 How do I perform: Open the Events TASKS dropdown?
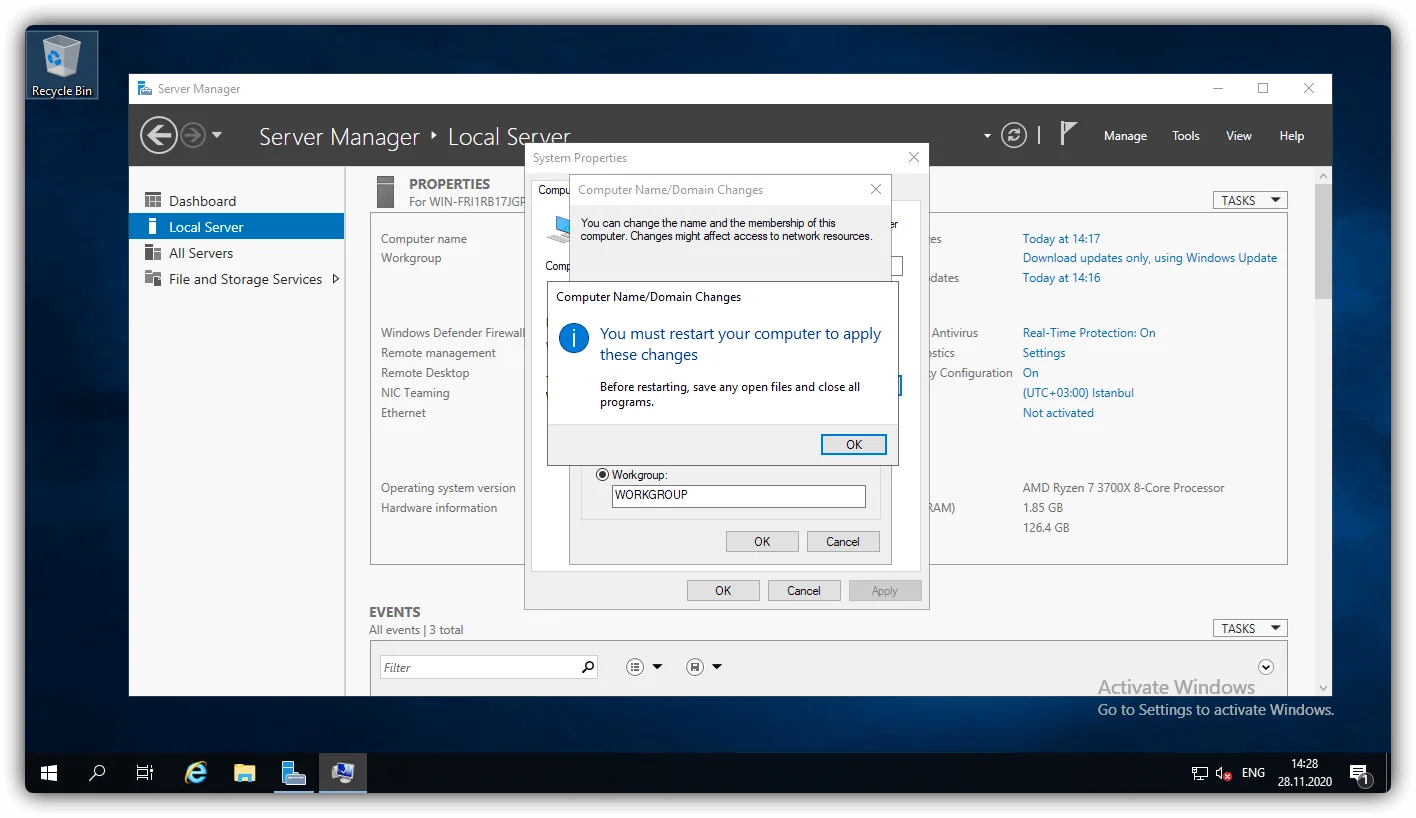pyautogui.click(x=1250, y=628)
